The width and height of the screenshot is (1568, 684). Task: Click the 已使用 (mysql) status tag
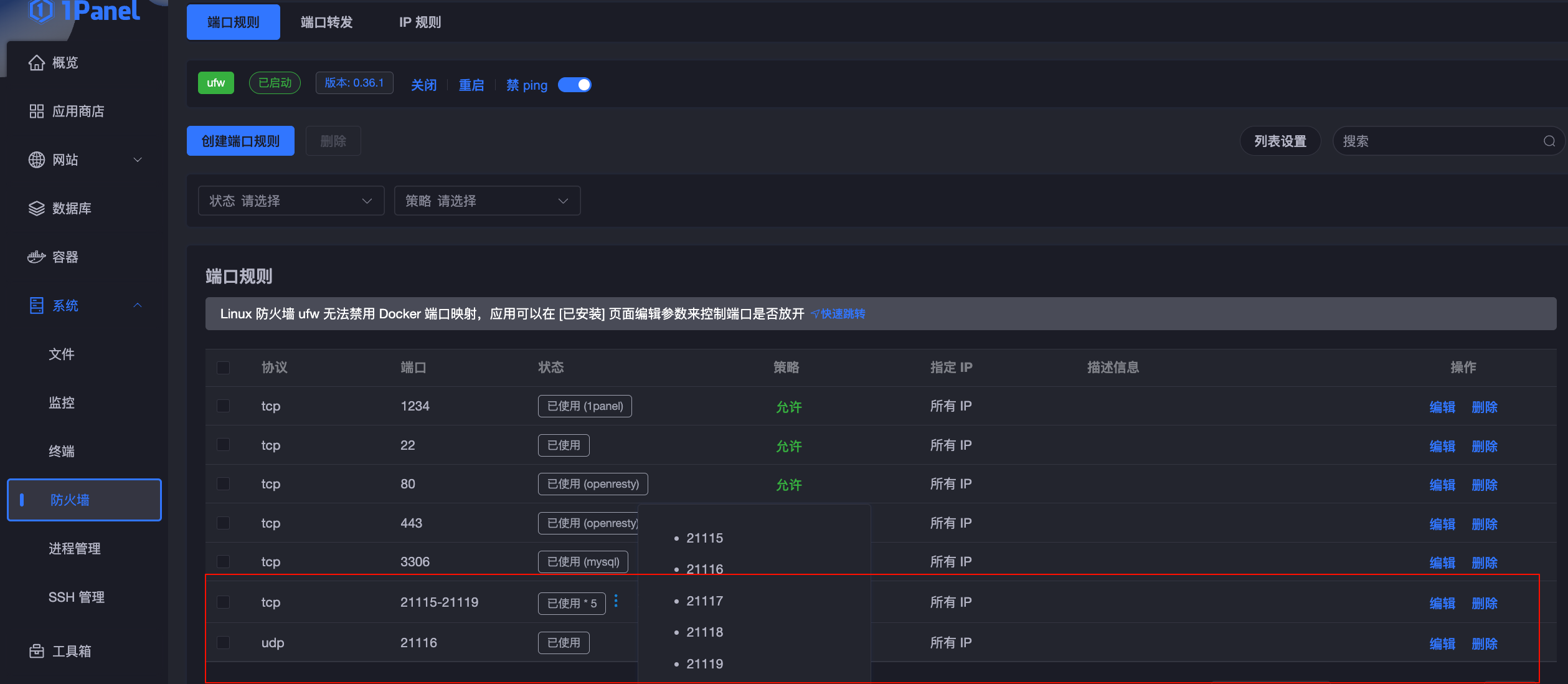[x=583, y=562]
